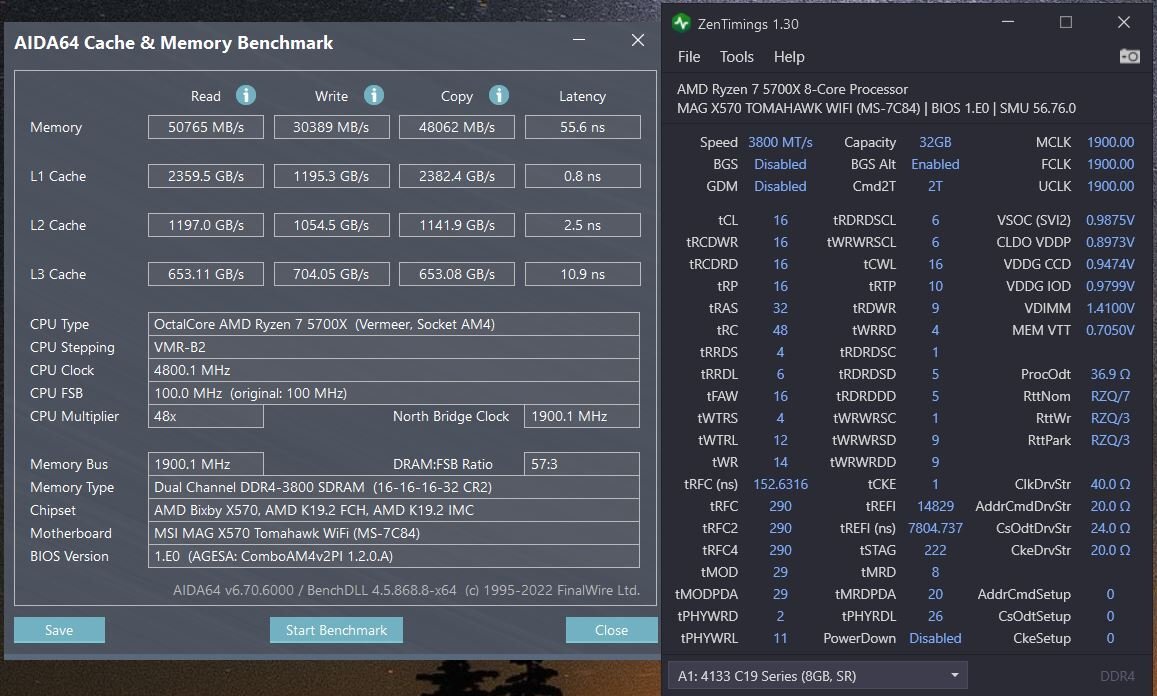Viewport: 1157px width, 696px height.
Task: Click the Capacity value 32GB
Action: (x=935, y=142)
